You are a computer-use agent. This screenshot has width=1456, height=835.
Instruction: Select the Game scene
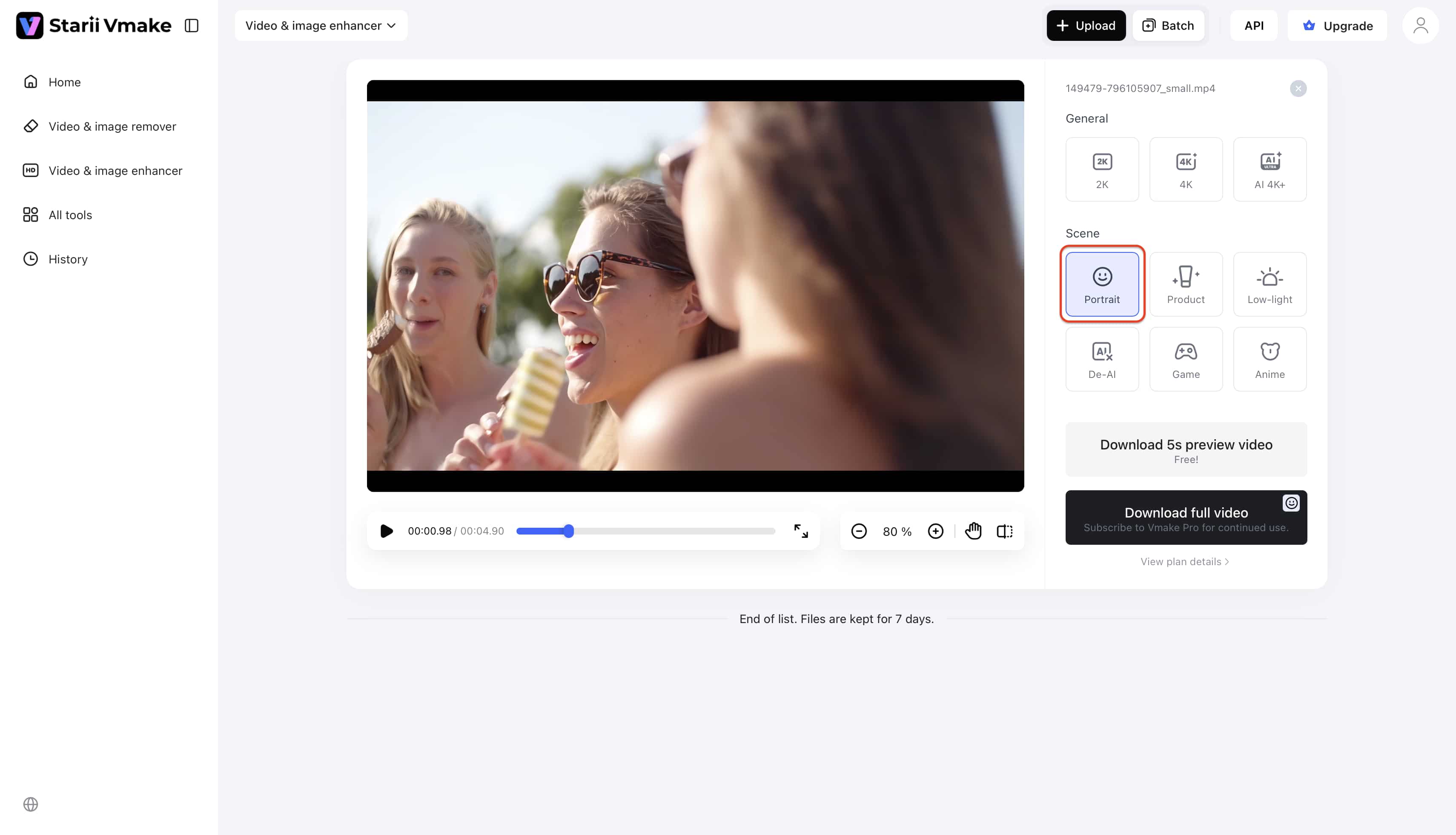point(1185,359)
